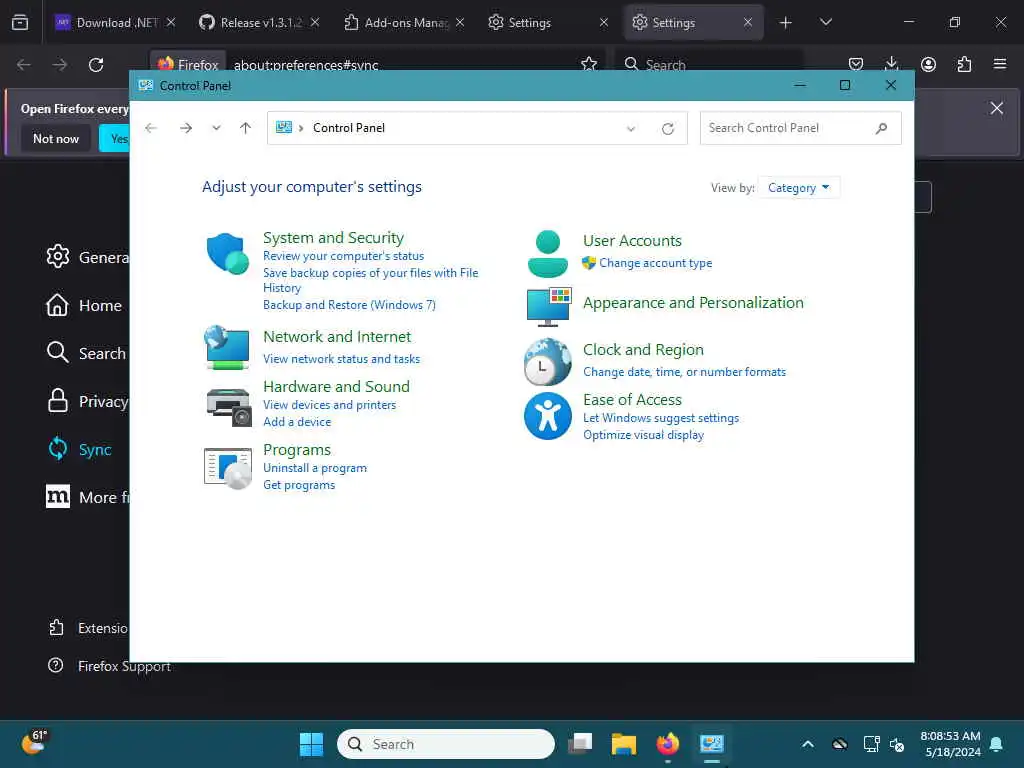Expand the View by Category dropdown
This screenshot has width=1024, height=768.
[799, 188]
